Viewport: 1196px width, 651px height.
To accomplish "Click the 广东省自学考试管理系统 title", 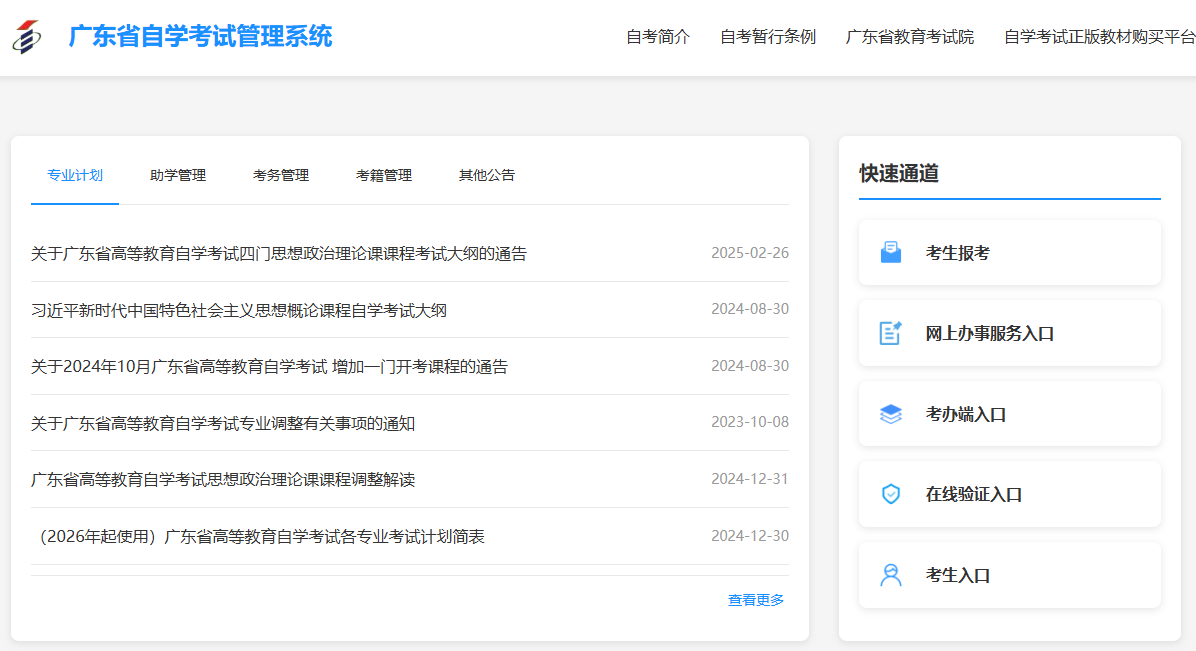I will (x=201, y=37).
